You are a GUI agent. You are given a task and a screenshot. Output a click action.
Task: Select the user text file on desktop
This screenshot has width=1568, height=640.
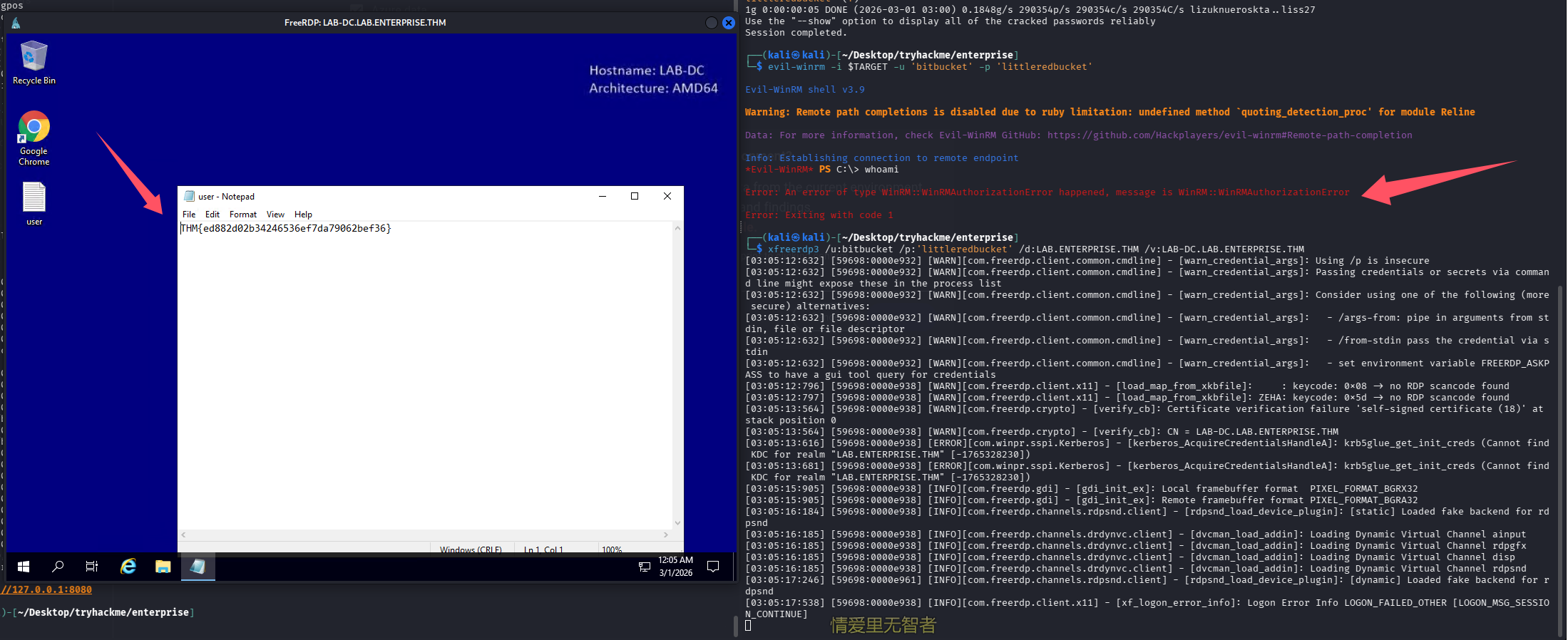[34, 203]
